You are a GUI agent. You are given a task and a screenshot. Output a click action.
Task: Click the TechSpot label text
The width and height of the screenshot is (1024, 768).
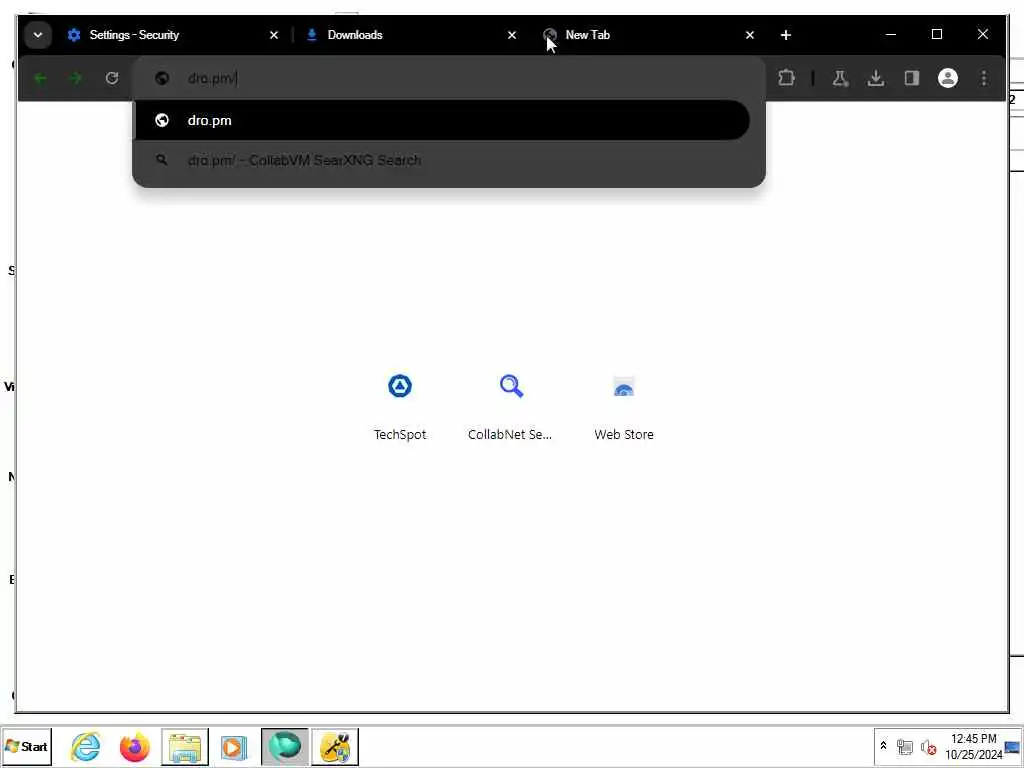click(x=400, y=434)
